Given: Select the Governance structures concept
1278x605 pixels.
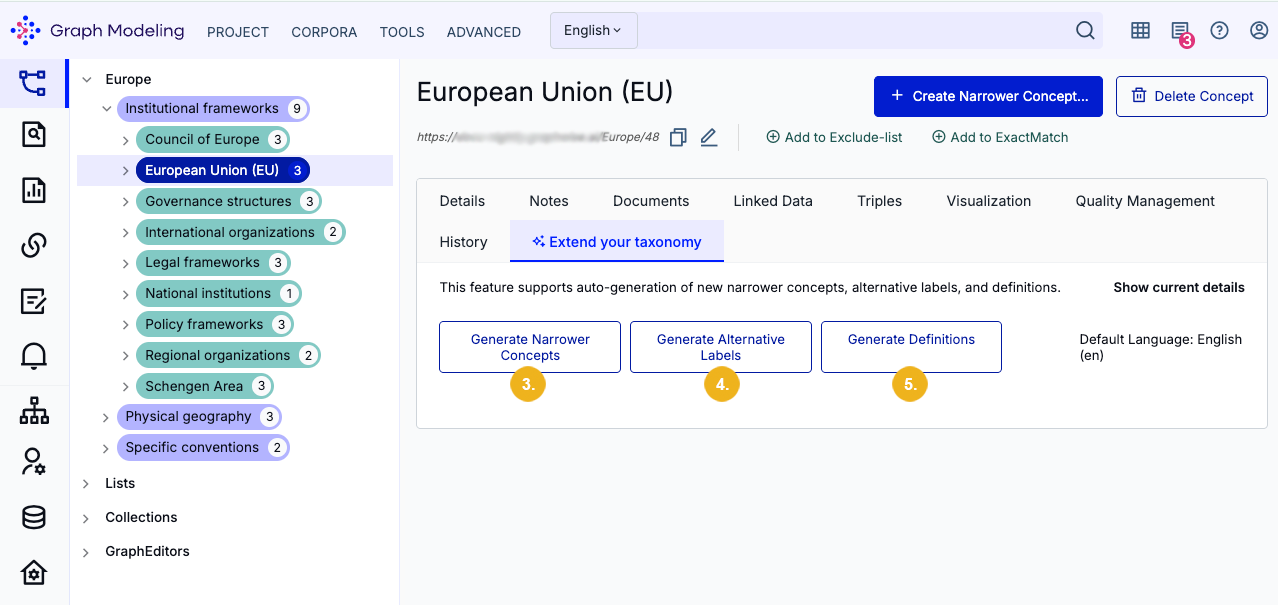Looking at the screenshot, I should [x=229, y=201].
